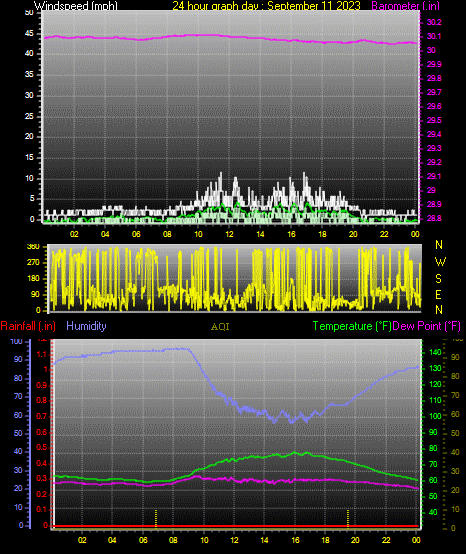Click 28.8 on the barometer axis
Viewport: 466px width, 554px height.
point(434,218)
